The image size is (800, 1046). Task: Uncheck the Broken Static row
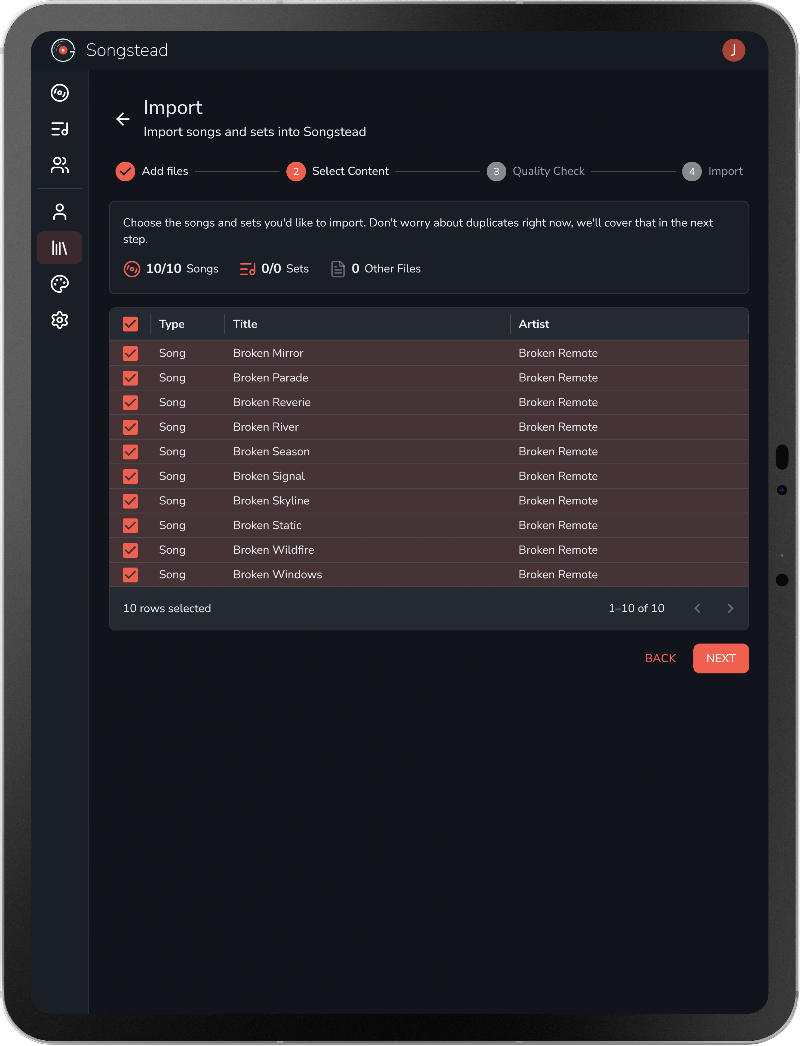pos(130,526)
